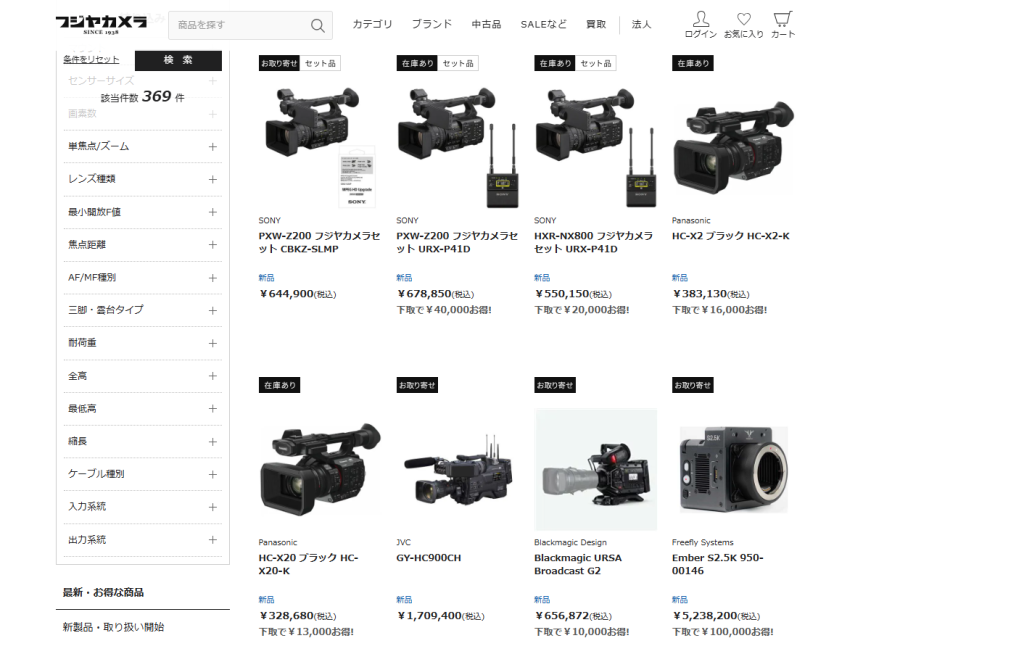Open the カテゴリ menu
Viewport: 1024px width, 646px height.
click(x=372, y=24)
